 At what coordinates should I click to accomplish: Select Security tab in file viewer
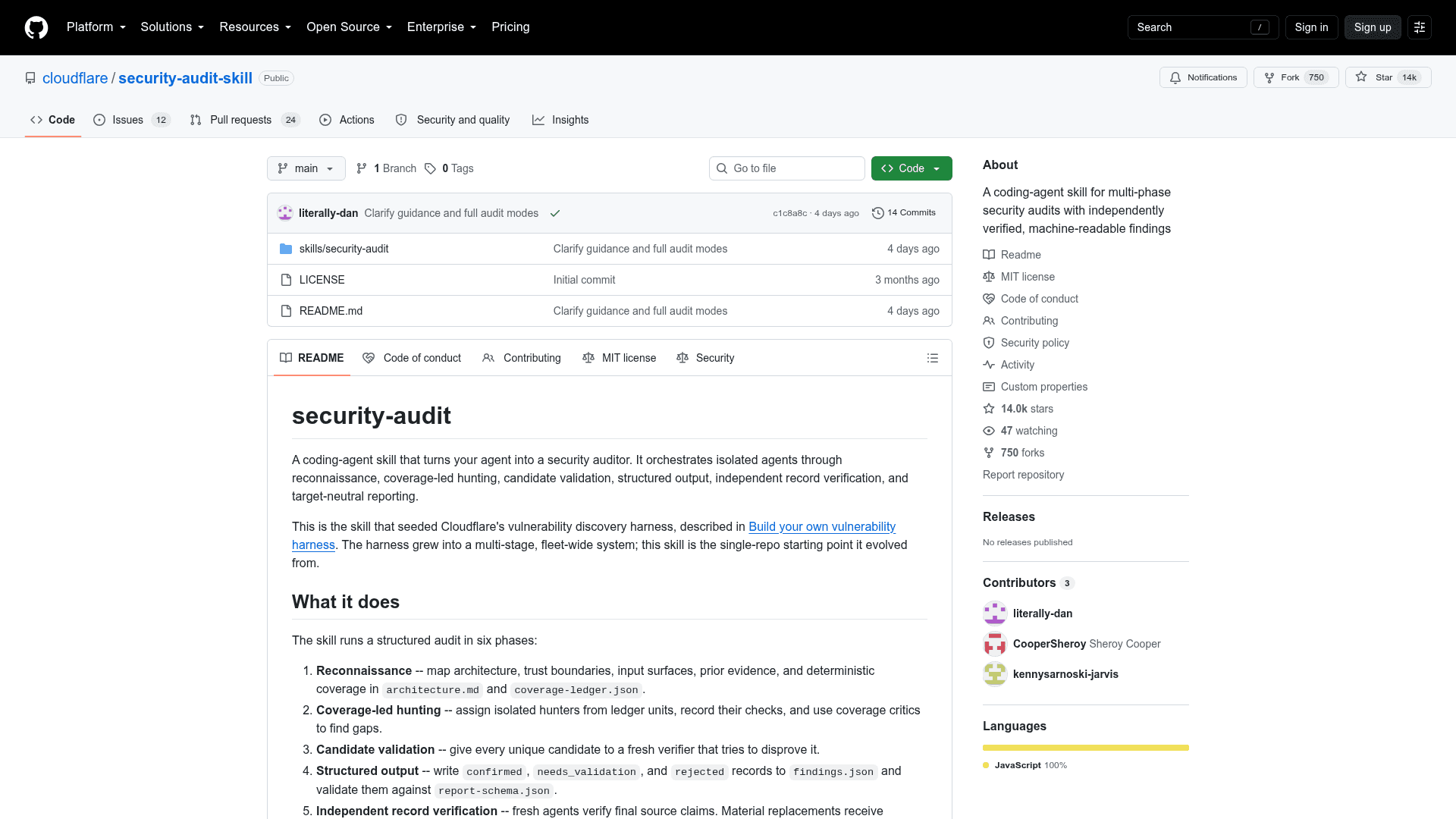click(705, 358)
